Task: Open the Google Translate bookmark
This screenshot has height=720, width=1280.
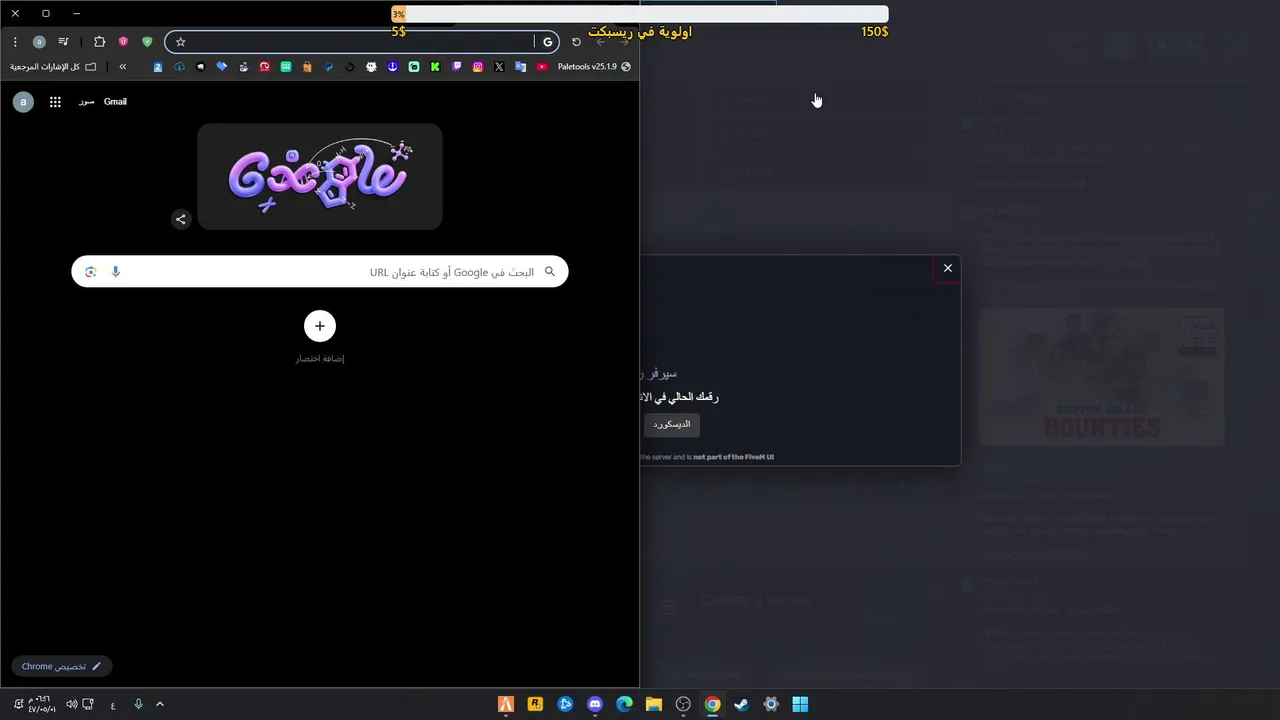Action: (x=520, y=67)
